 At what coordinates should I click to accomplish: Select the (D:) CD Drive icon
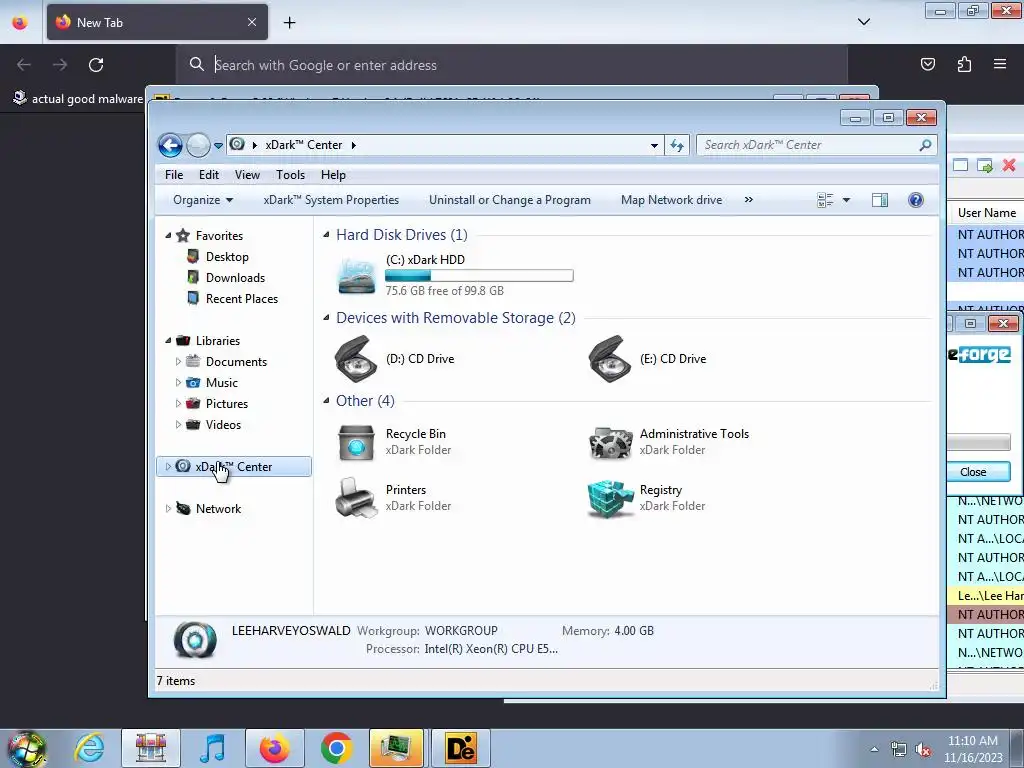click(x=356, y=359)
